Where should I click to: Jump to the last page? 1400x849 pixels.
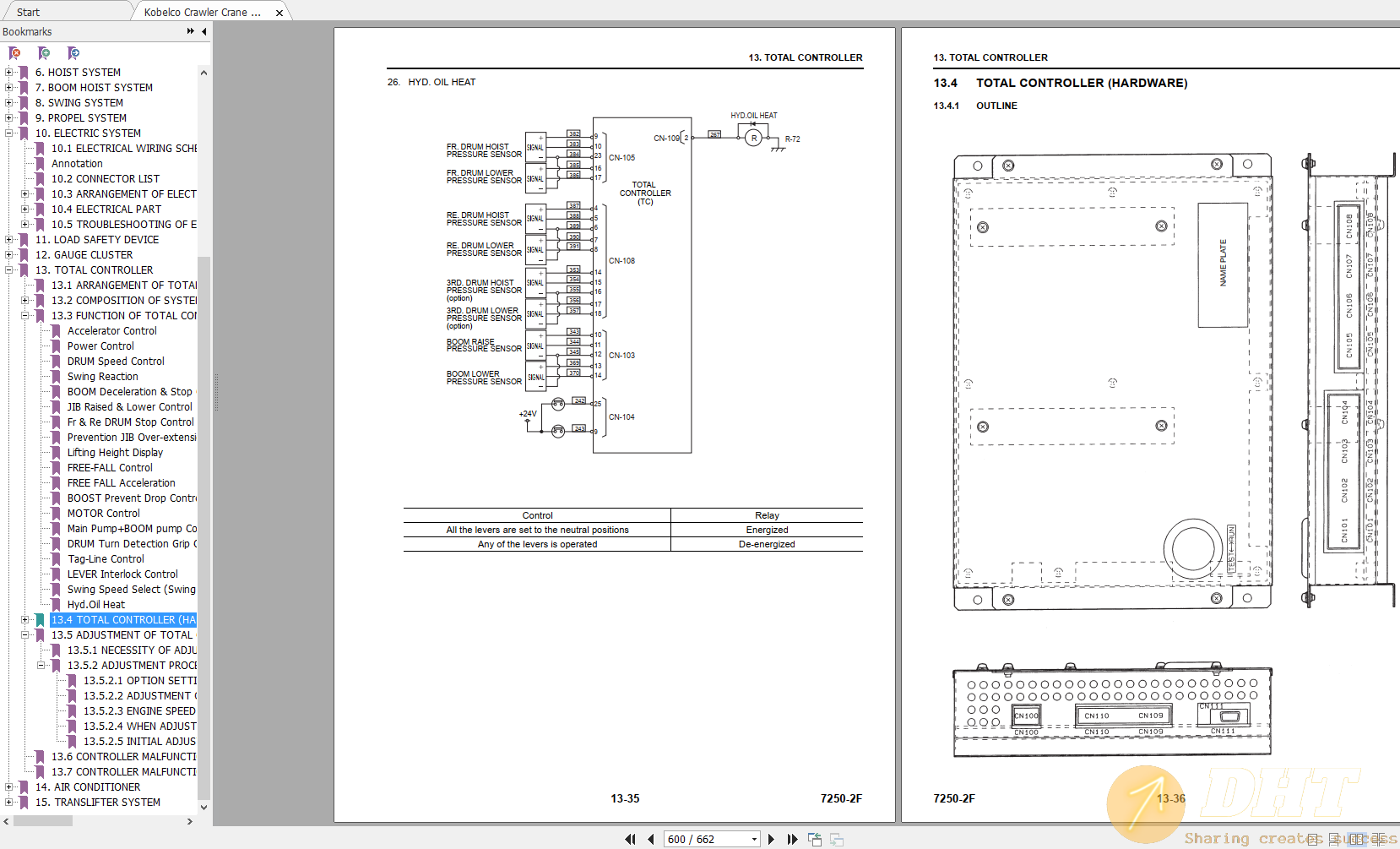792,839
